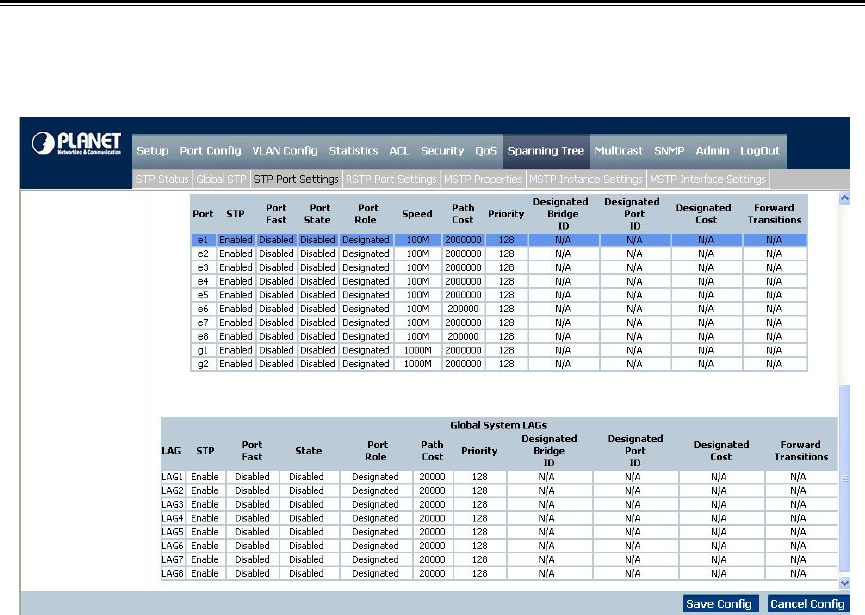Screen dimensions: 865x615
Task: Click Forward Transitions header in LAGs table
Action: (x=801, y=451)
